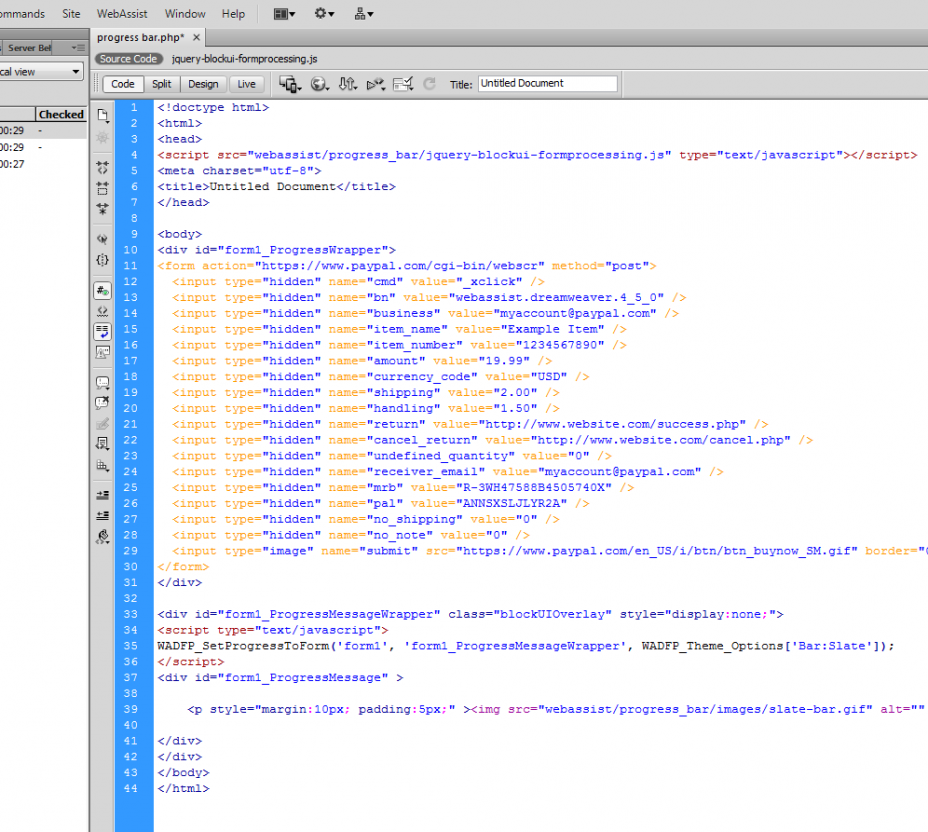Open Move or Convert CSS icon
The width and height of the screenshot is (928, 832).
pos(102,465)
